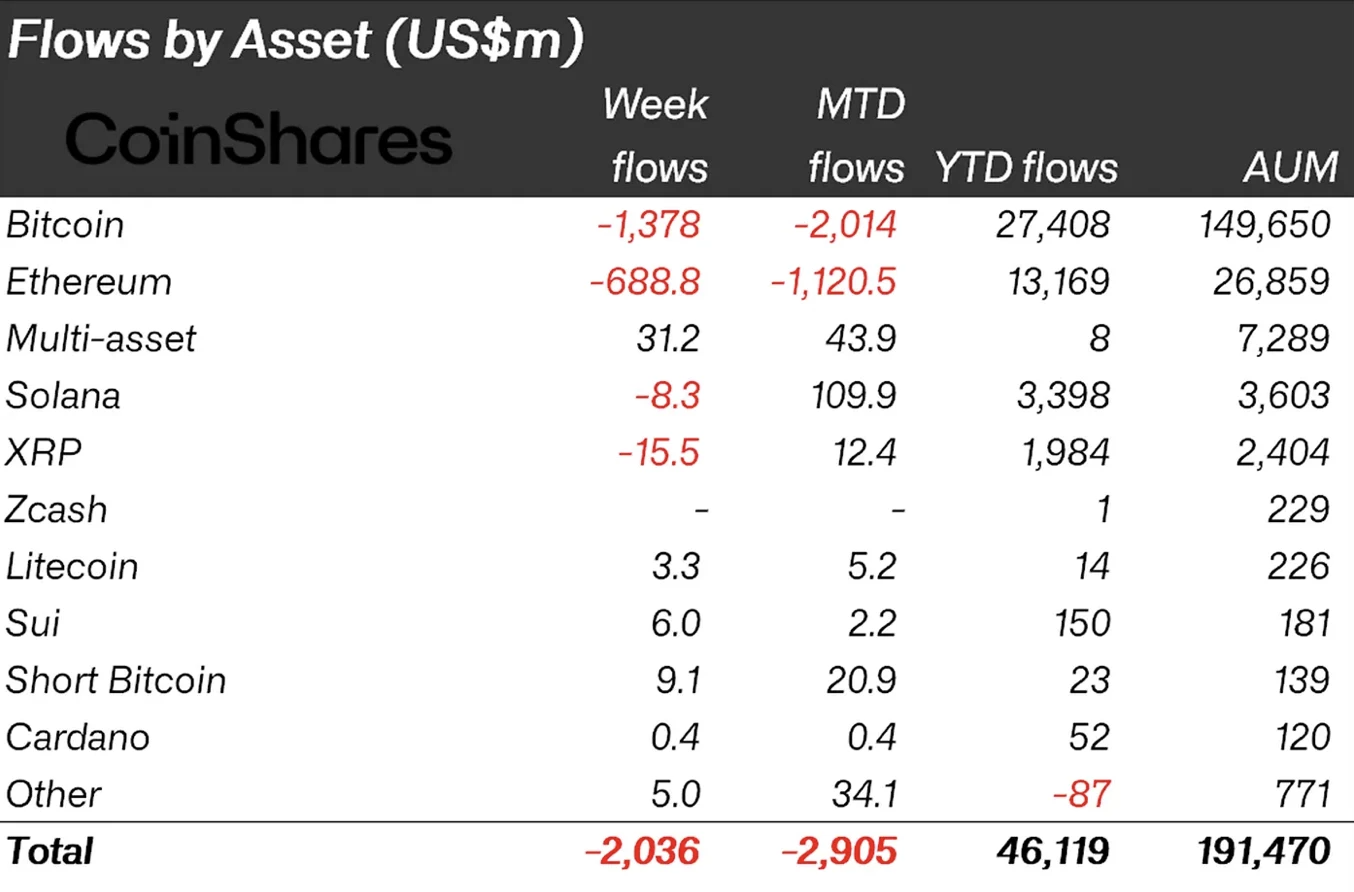Click the AUM column header
Viewport: 1354px width, 892px height.
1289,167
